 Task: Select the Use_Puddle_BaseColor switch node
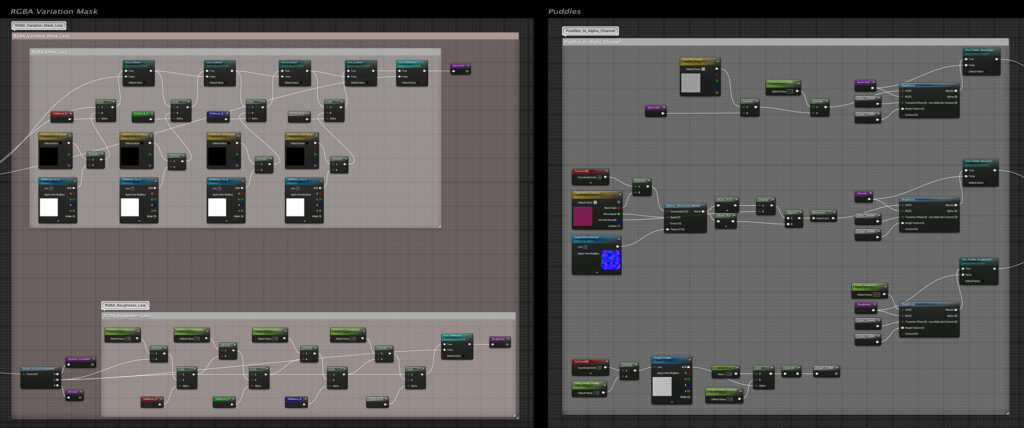(982, 61)
